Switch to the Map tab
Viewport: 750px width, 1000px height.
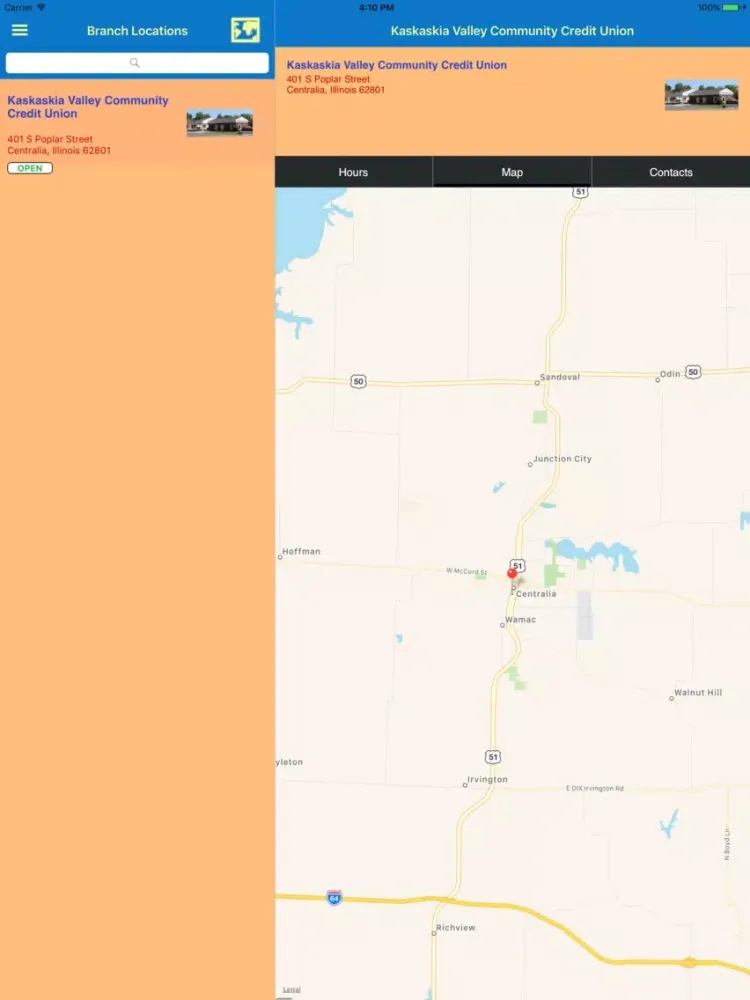[512, 172]
